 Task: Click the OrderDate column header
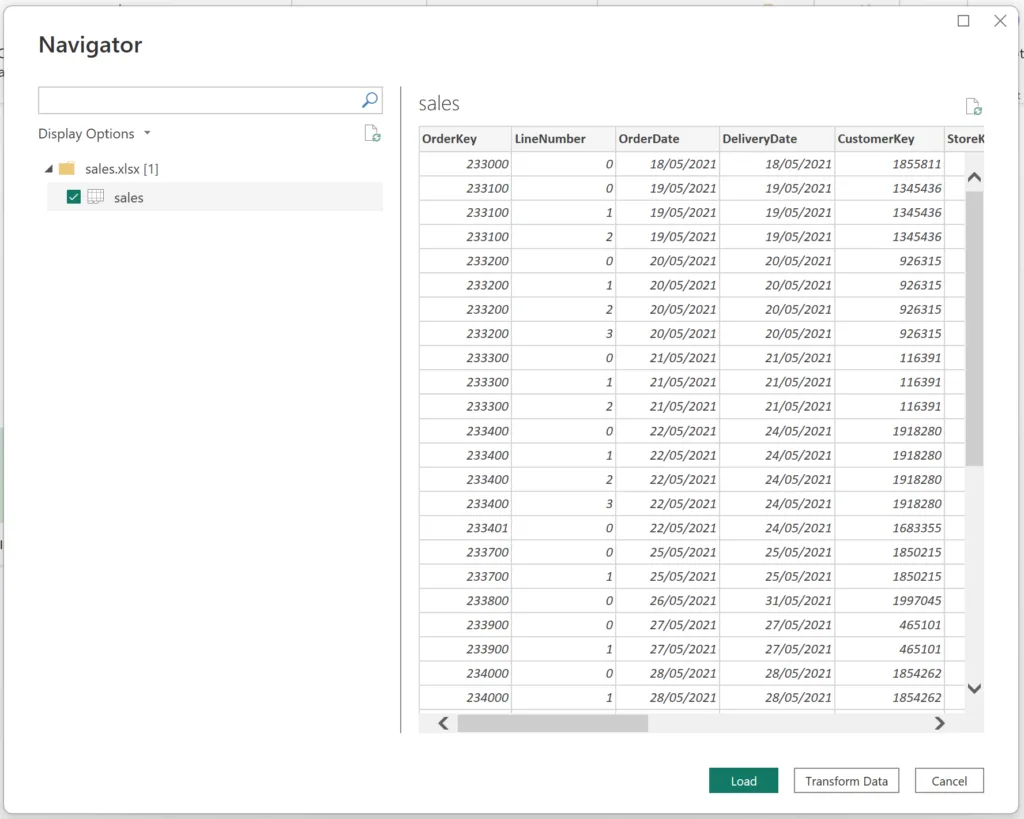(x=667, y=138)
